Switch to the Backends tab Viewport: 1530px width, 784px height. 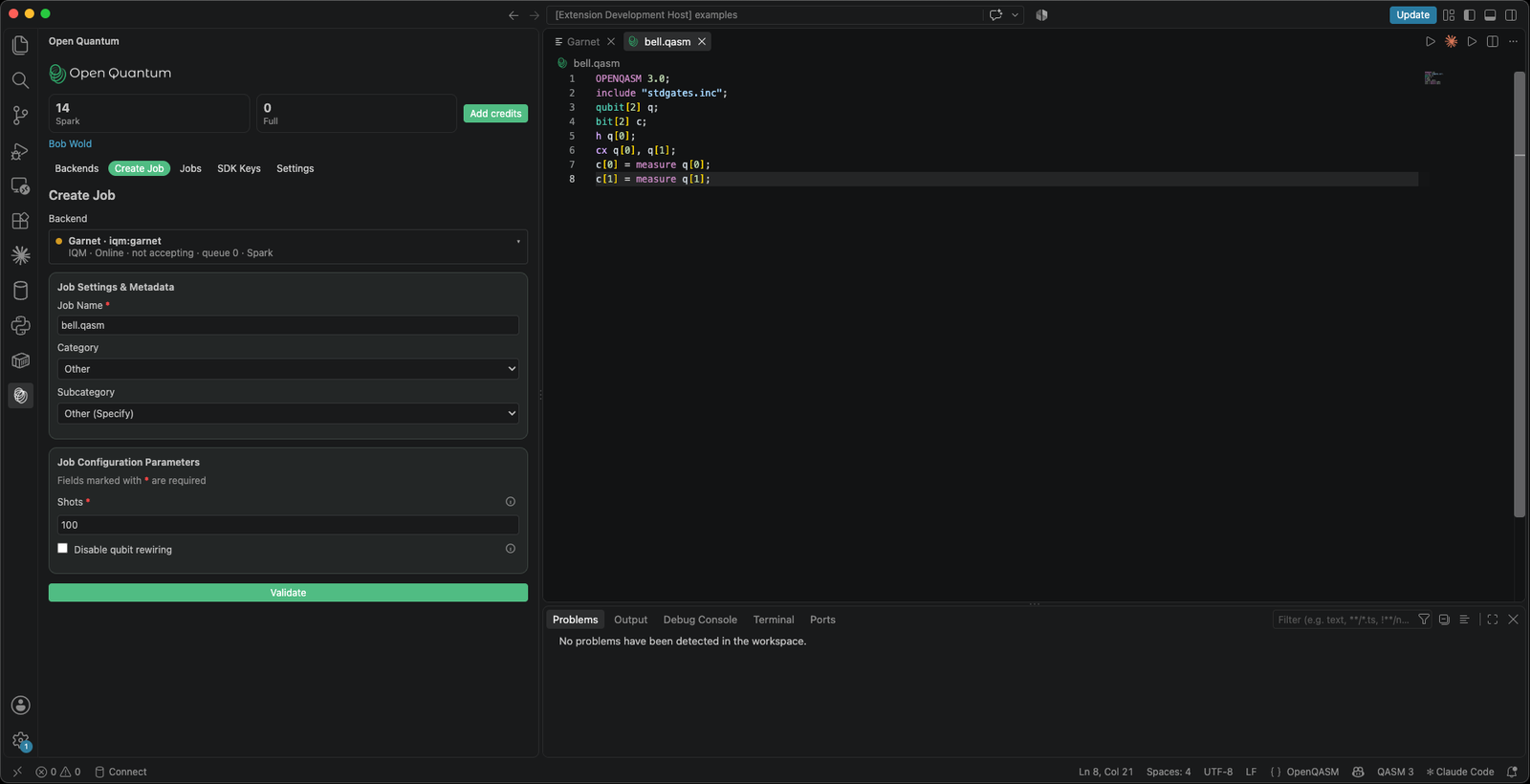click(x=76, y=168)
